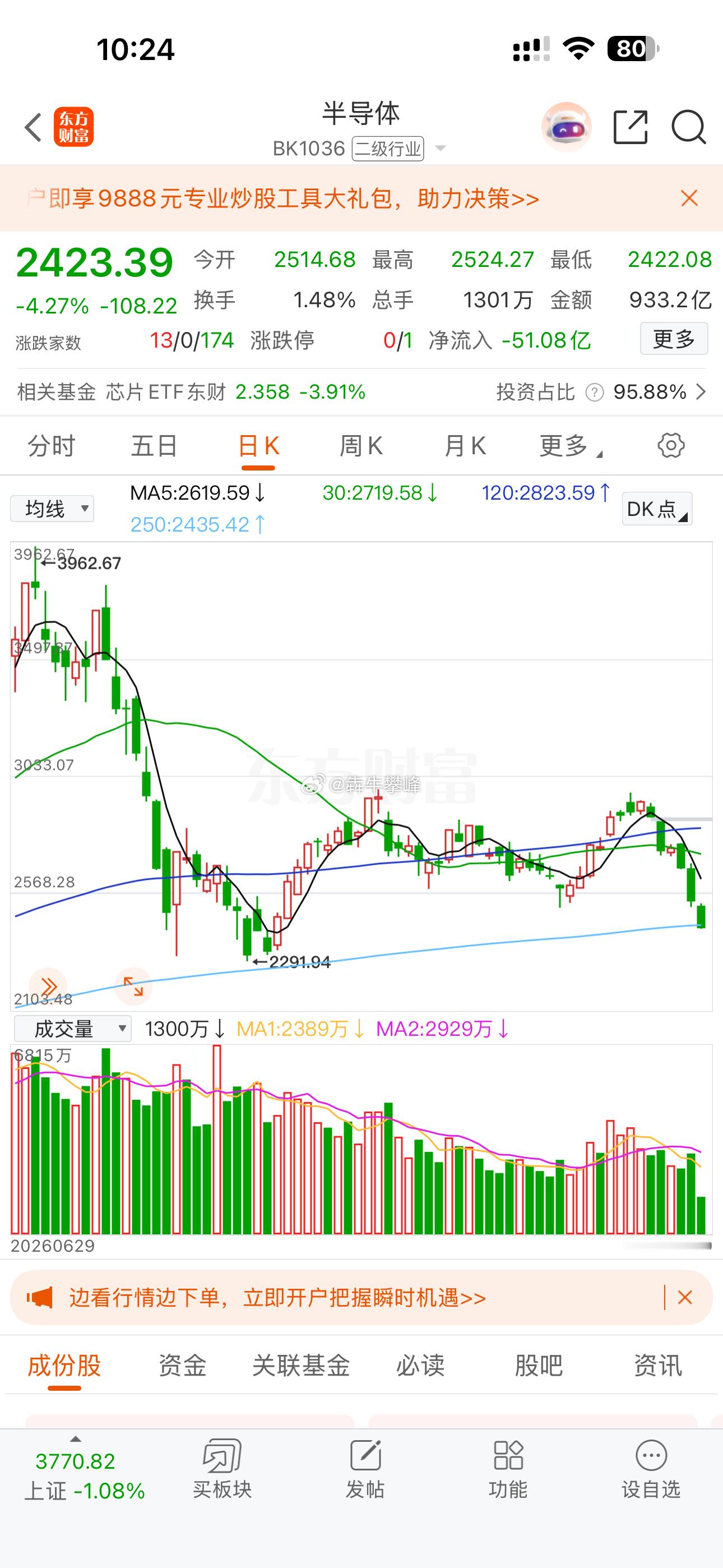Close the 立即开户 orange banner
Image resolution: width=723 pixels, height=1568 pixels.
coord(685,1297)
